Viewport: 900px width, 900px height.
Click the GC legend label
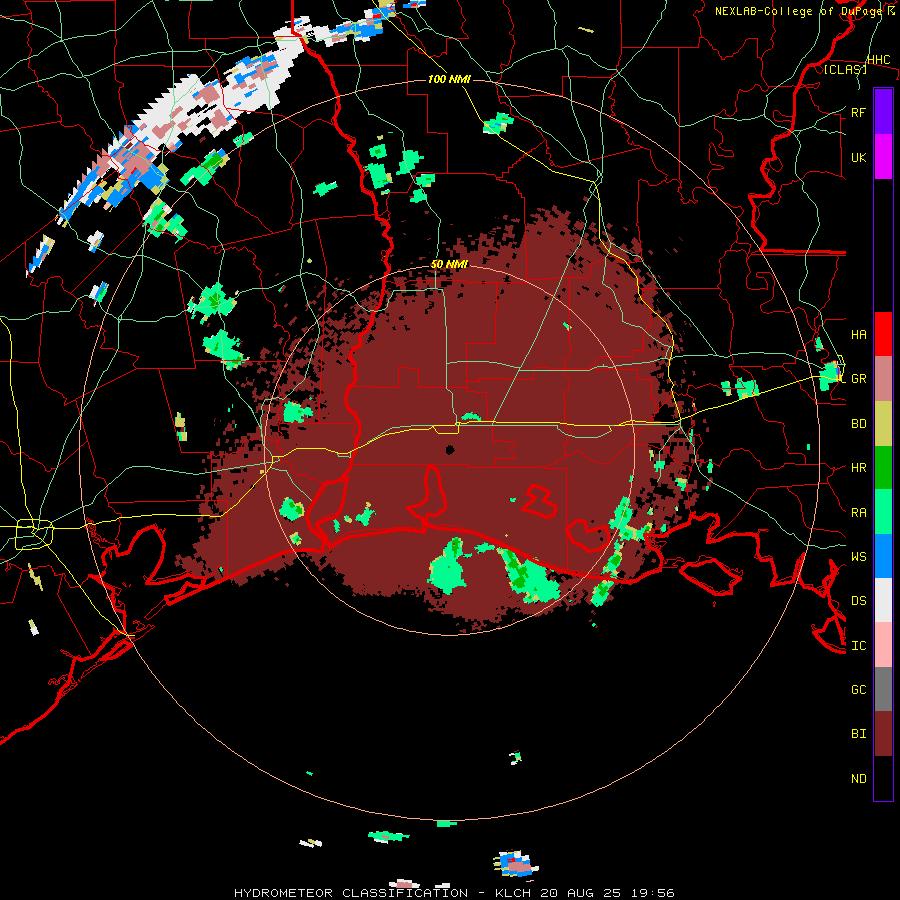[x=859, y=689]
